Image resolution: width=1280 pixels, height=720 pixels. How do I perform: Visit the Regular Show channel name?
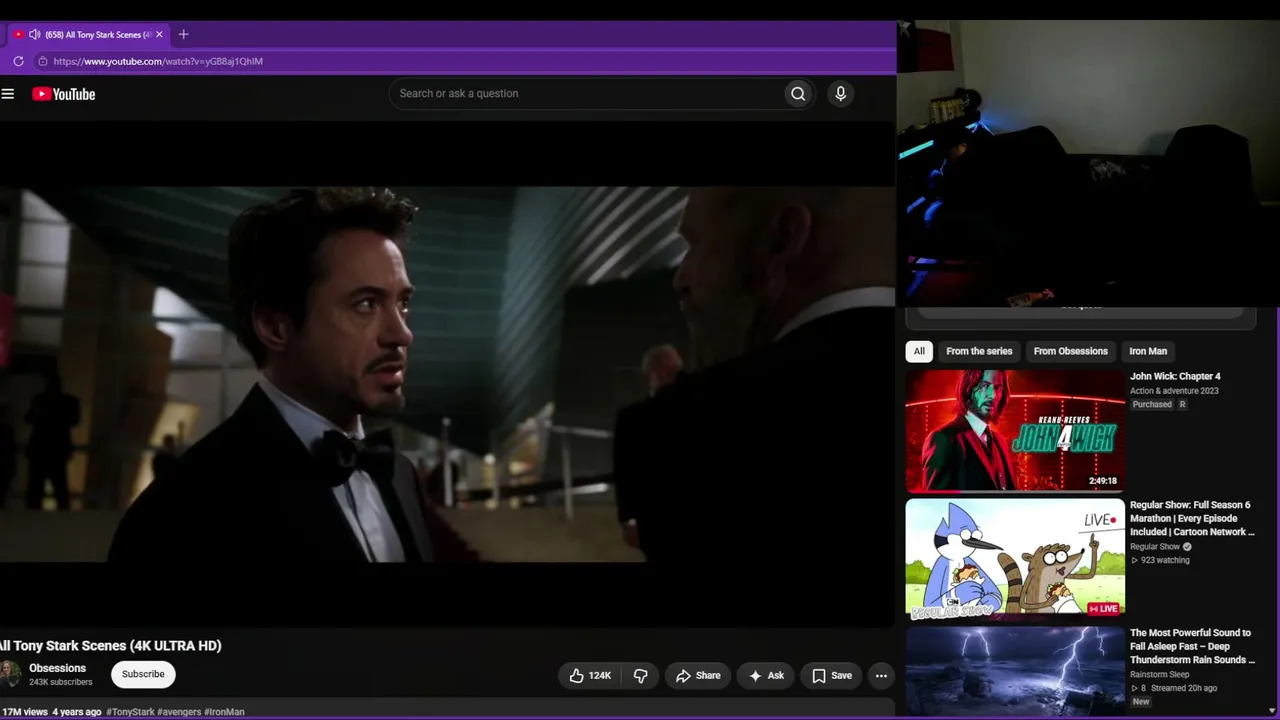click(1155, 547)
